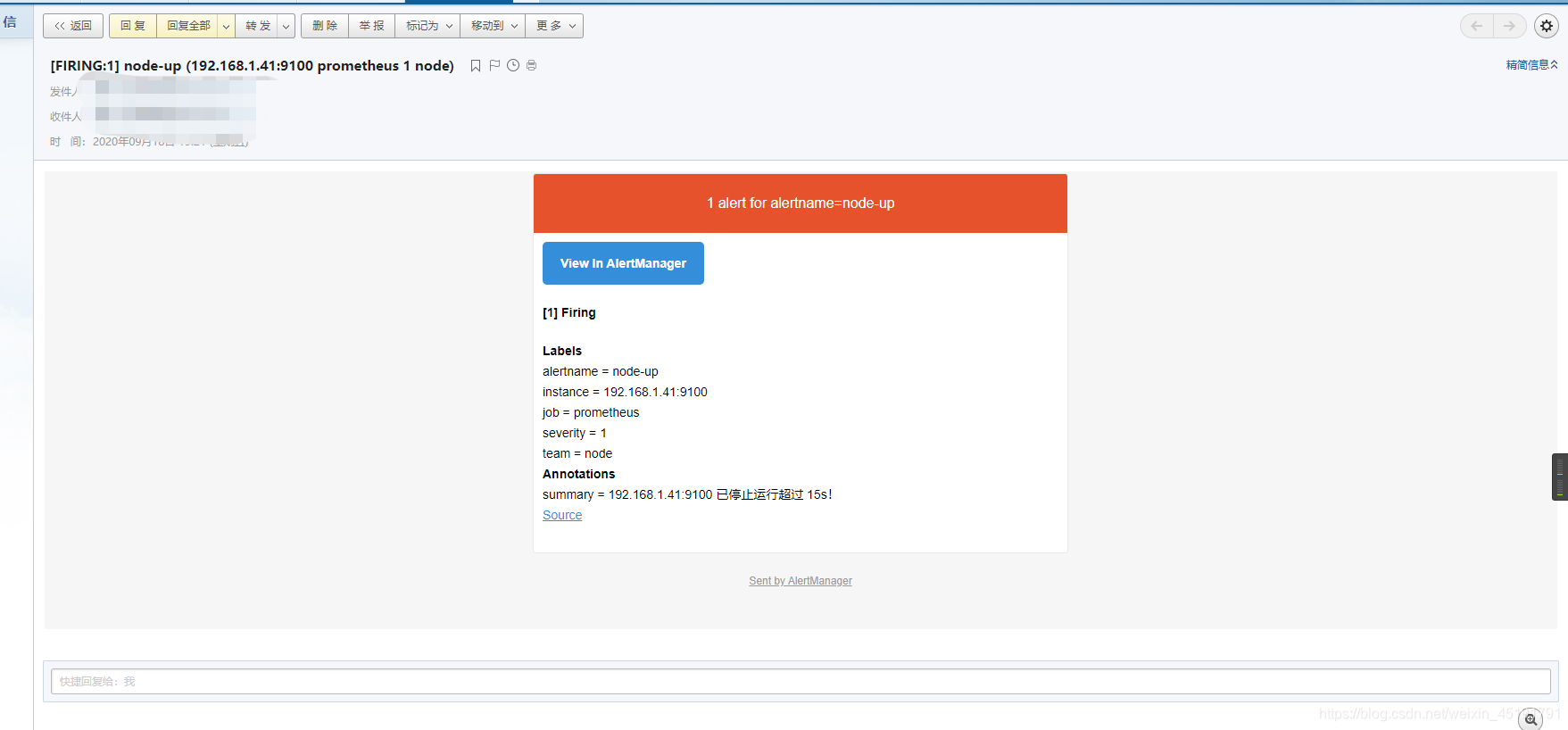The image size is (1568, 730).
Task: Click the 回复 reply button
Action: (x=133, y=26)
